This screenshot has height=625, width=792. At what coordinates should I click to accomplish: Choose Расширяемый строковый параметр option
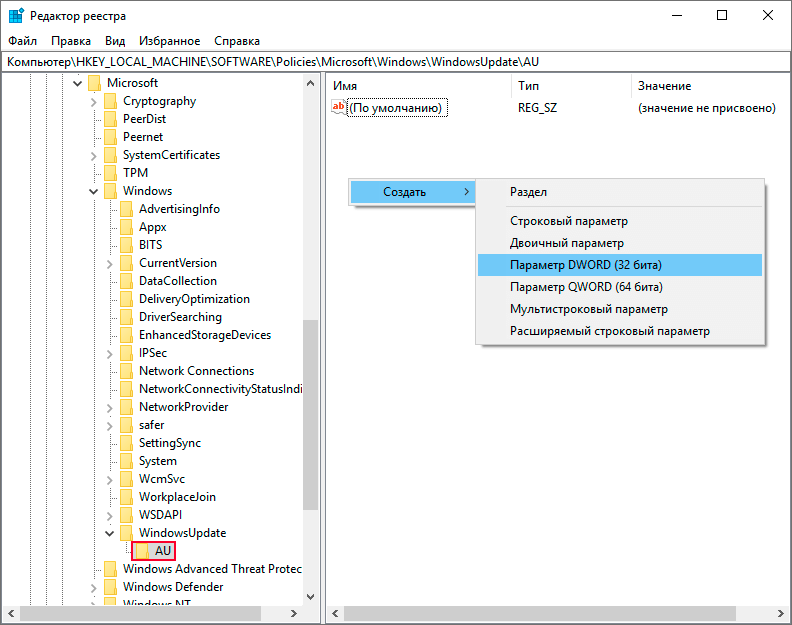(x=620, y=331)
